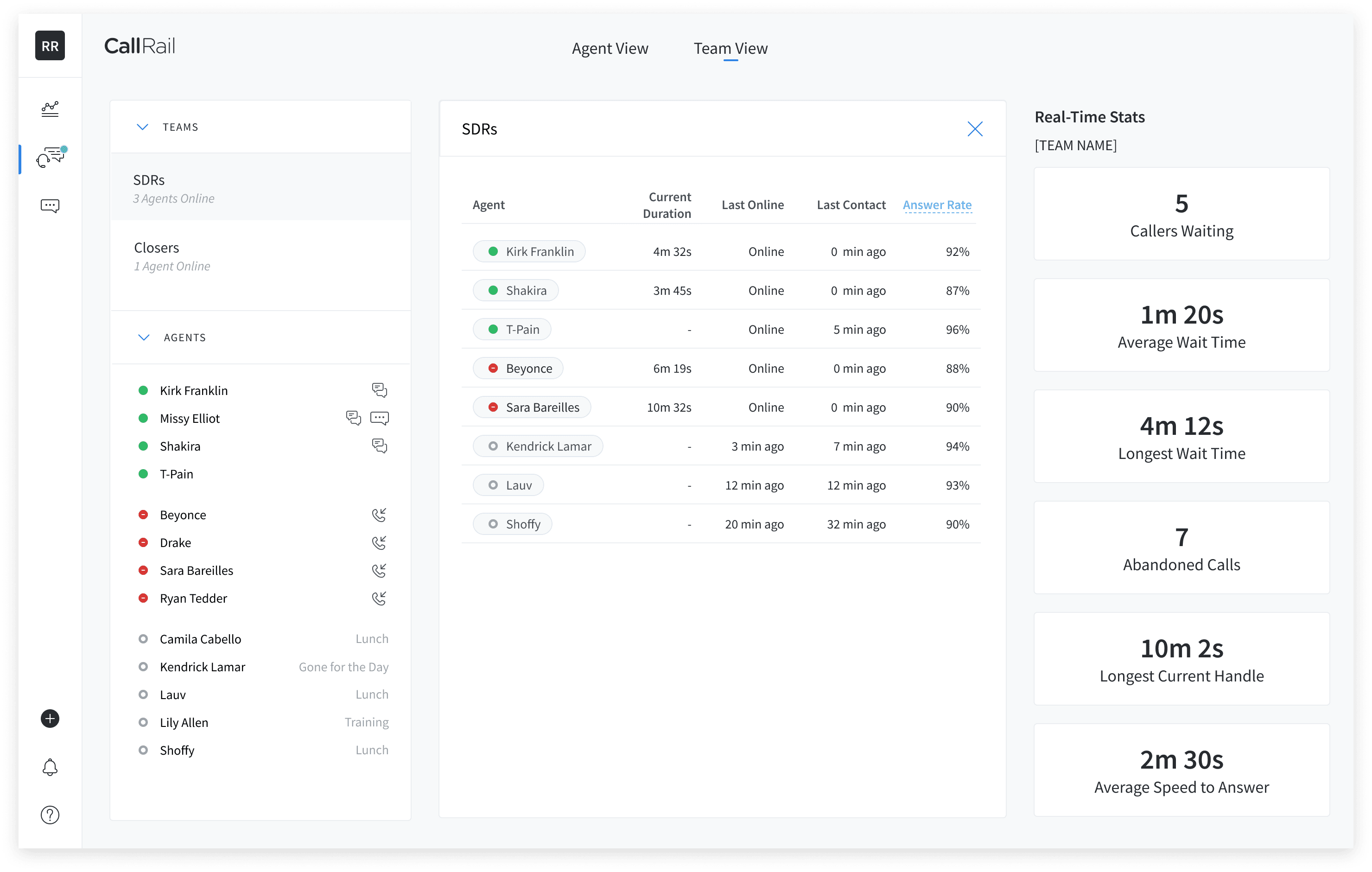Open the help question mark icon
The height and width of the screenshot is (872, 1372).
pyautogui.click(x=50, y=815)
